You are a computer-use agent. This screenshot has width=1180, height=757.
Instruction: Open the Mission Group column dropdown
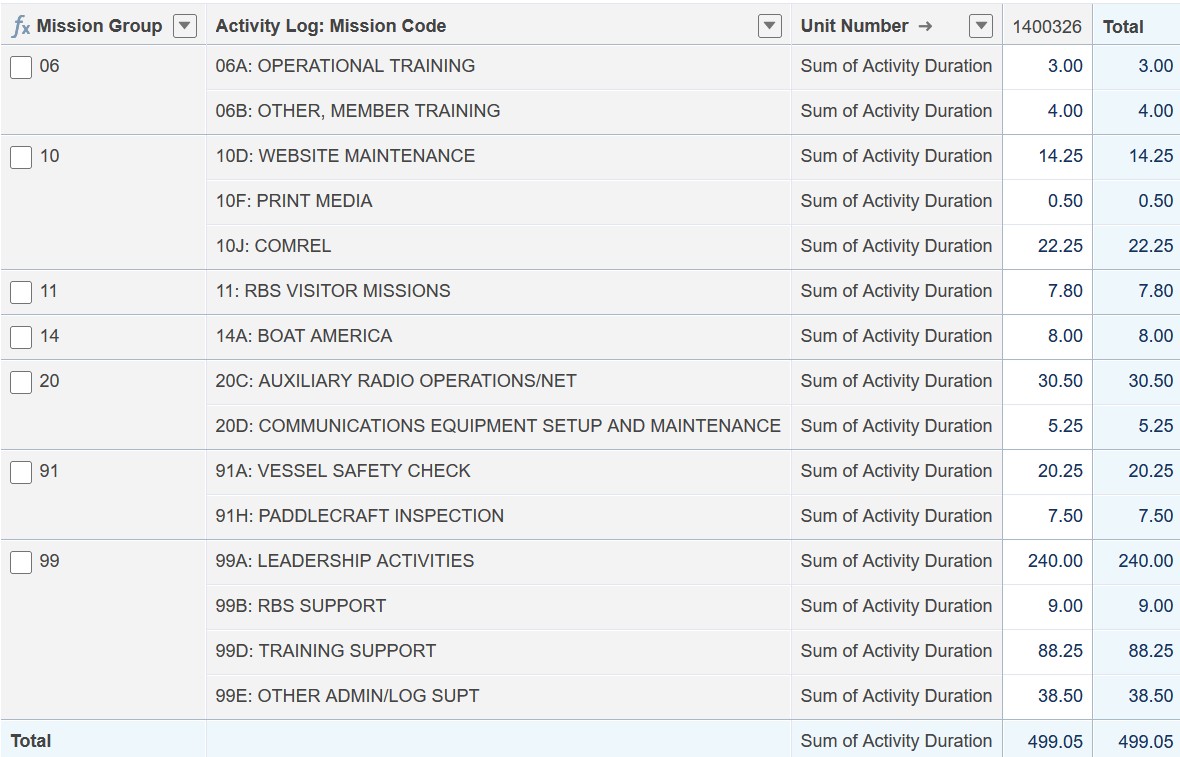(184, 26)
